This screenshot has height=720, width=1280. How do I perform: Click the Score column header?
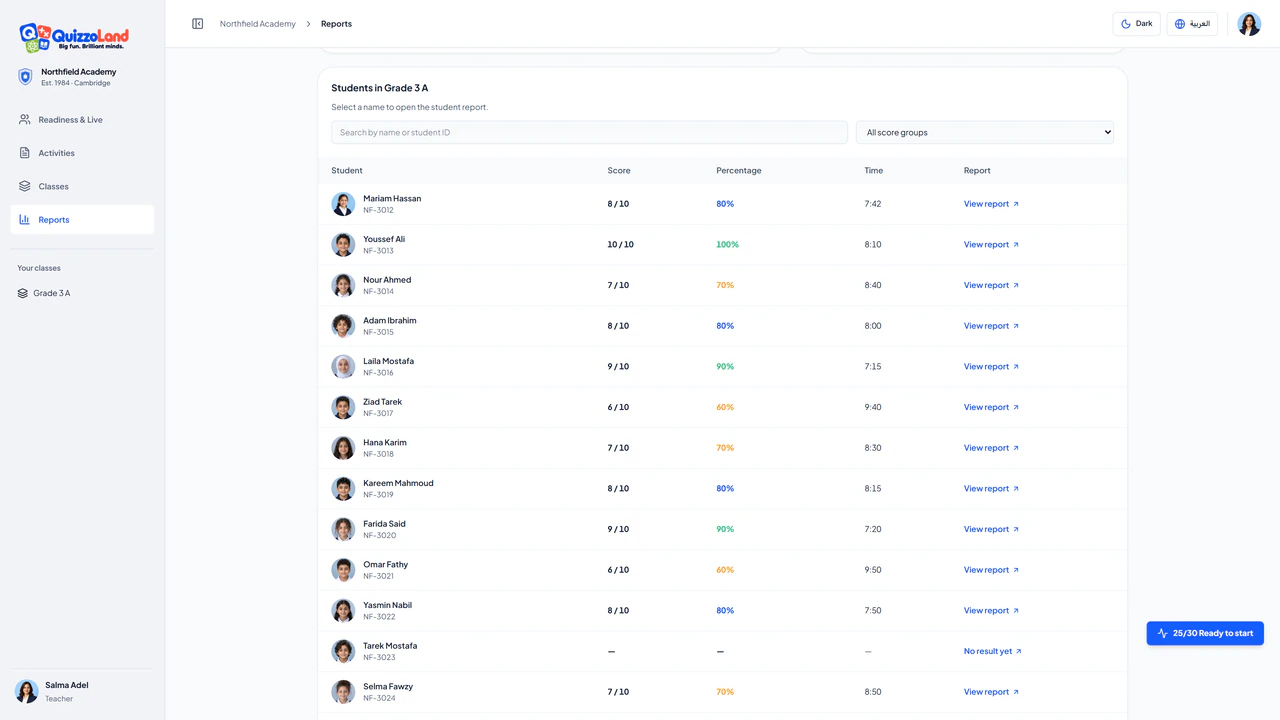pos(619,171)
